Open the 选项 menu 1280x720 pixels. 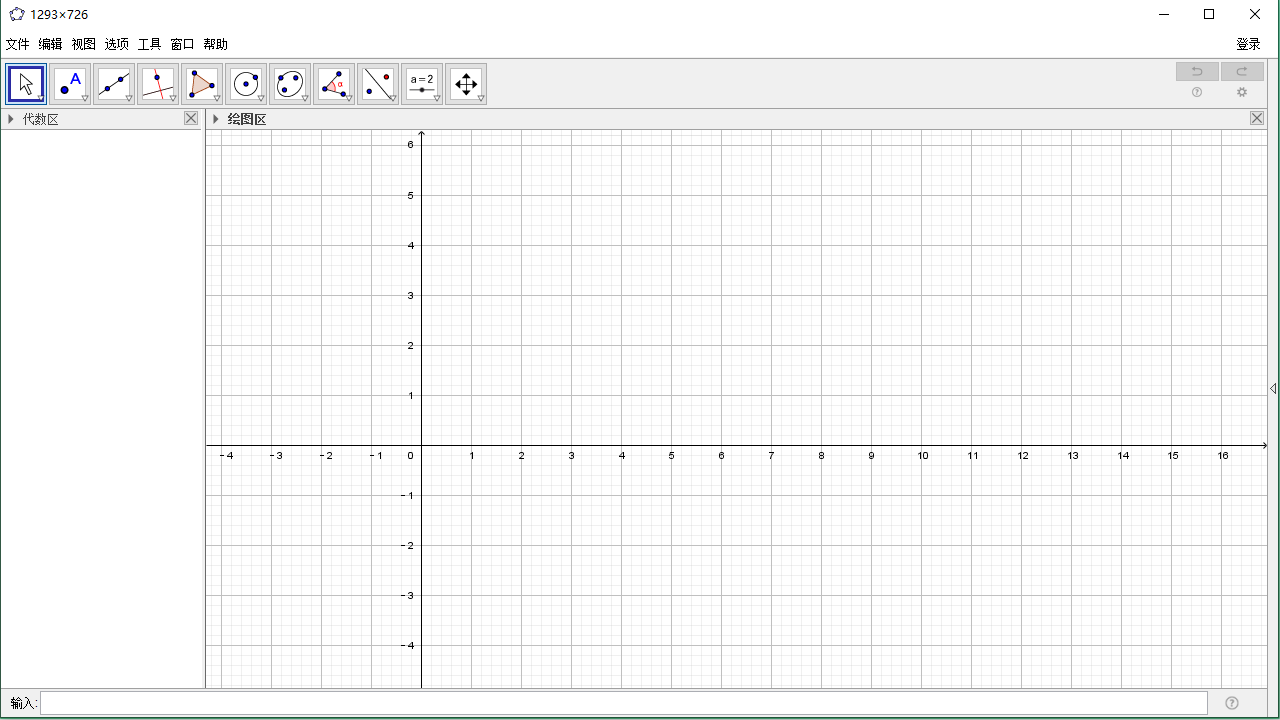click(116, 44)
